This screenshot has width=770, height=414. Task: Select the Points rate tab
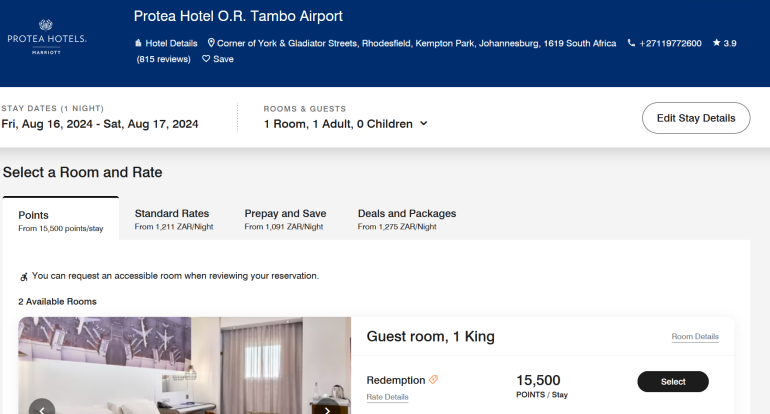60,220
